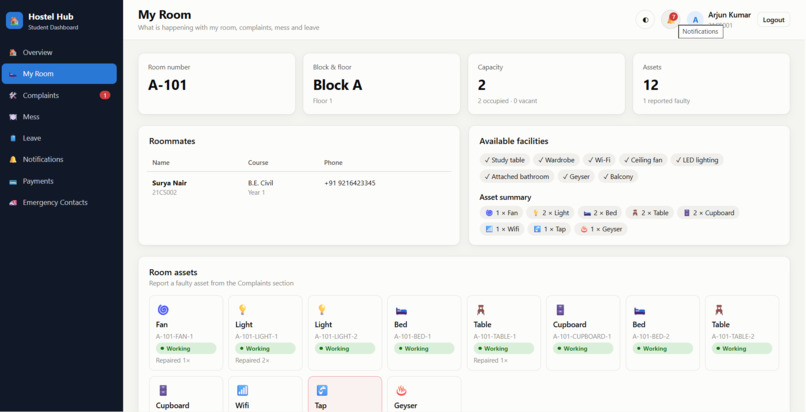The image size is (806, 412).
Task: Click the user avatar letter A
Action: (x=695, y=20)
